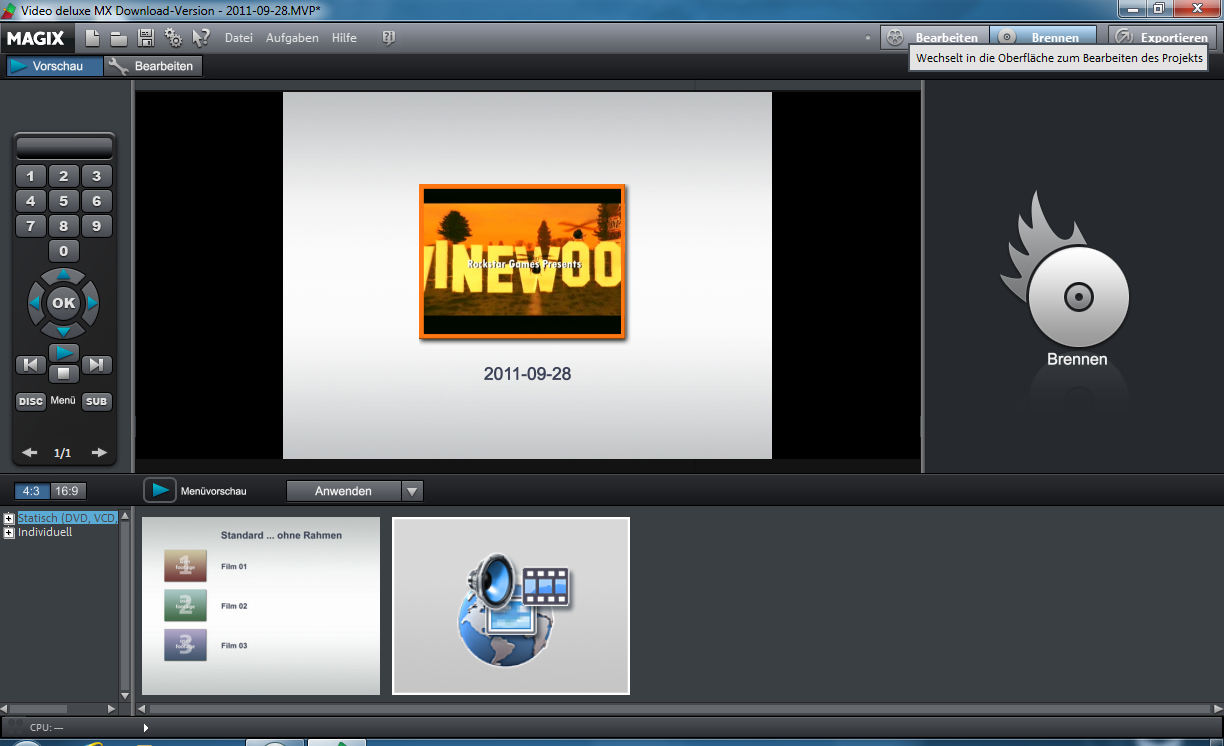Click the large Brennen disc icon
Viewport: 1224px width, 746px height.
[x=1077, y=297]
